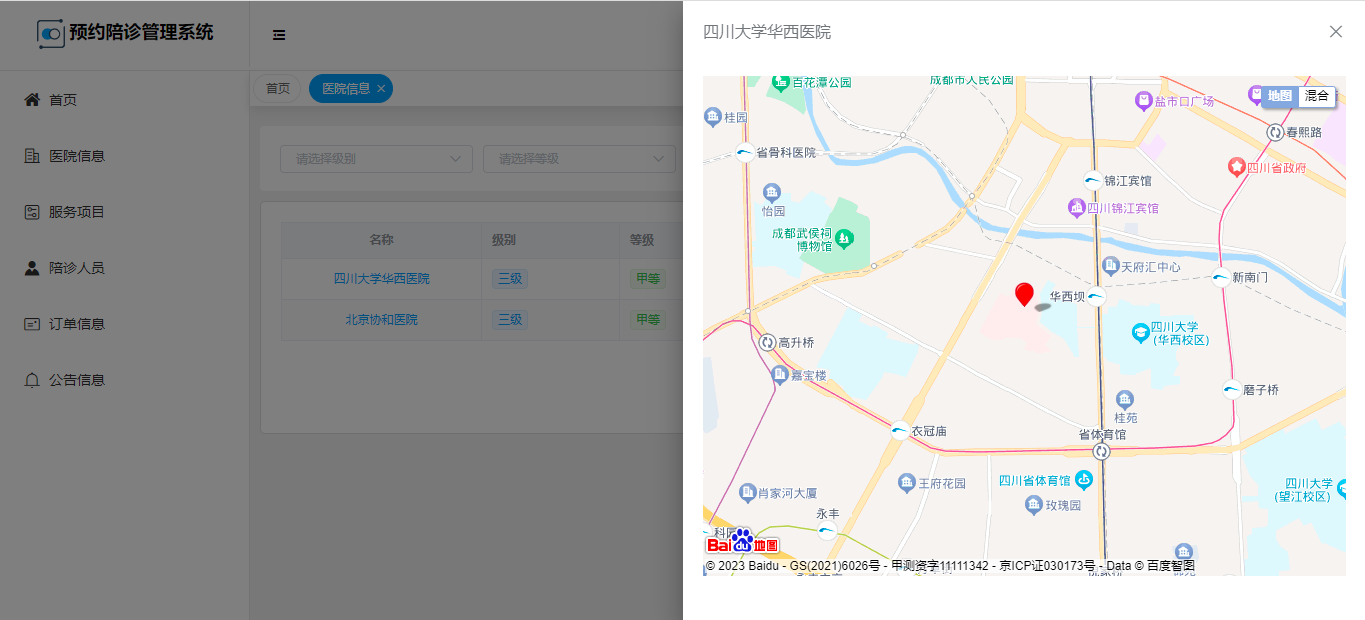The image size is (1365, 620).
Task: Open the 请选择级别 dropdown
Action: (x=376, y=159)
